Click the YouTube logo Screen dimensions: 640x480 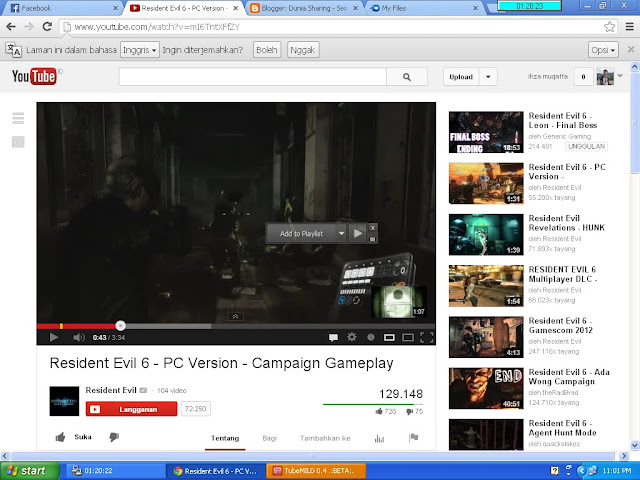tap(34, 76)
